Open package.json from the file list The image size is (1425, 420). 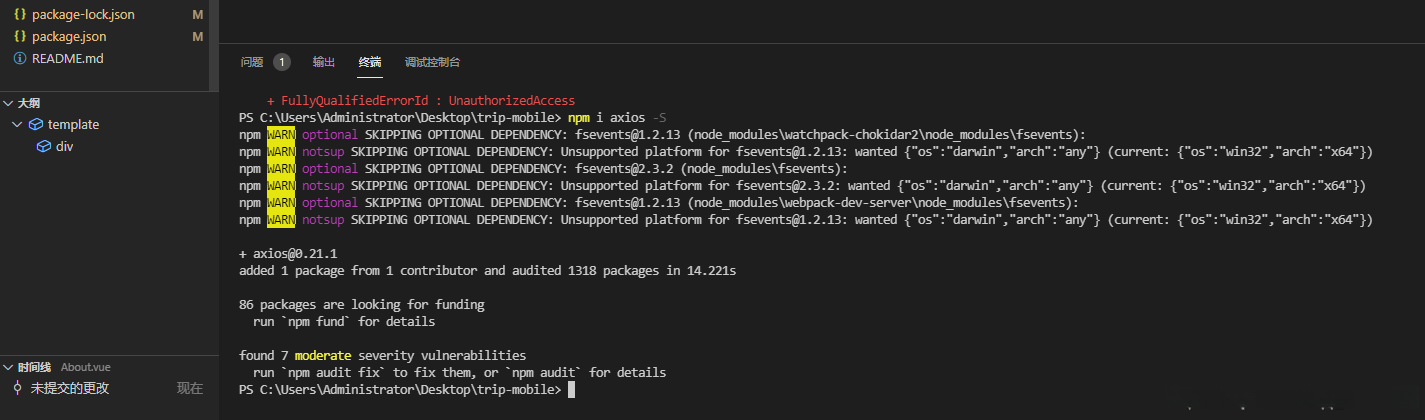pos(69,37)
